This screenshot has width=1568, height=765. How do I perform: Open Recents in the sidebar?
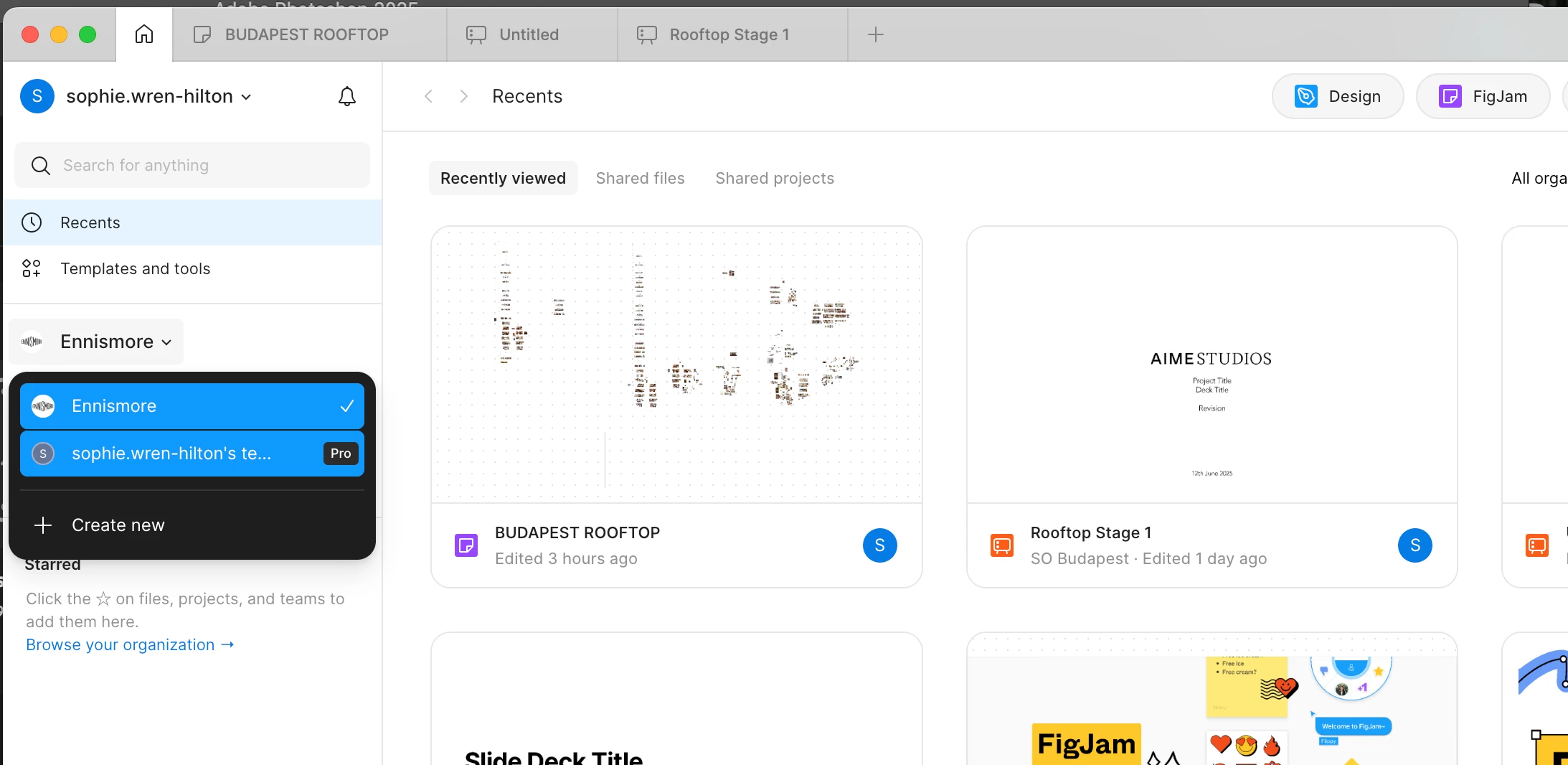click(192, 222)
